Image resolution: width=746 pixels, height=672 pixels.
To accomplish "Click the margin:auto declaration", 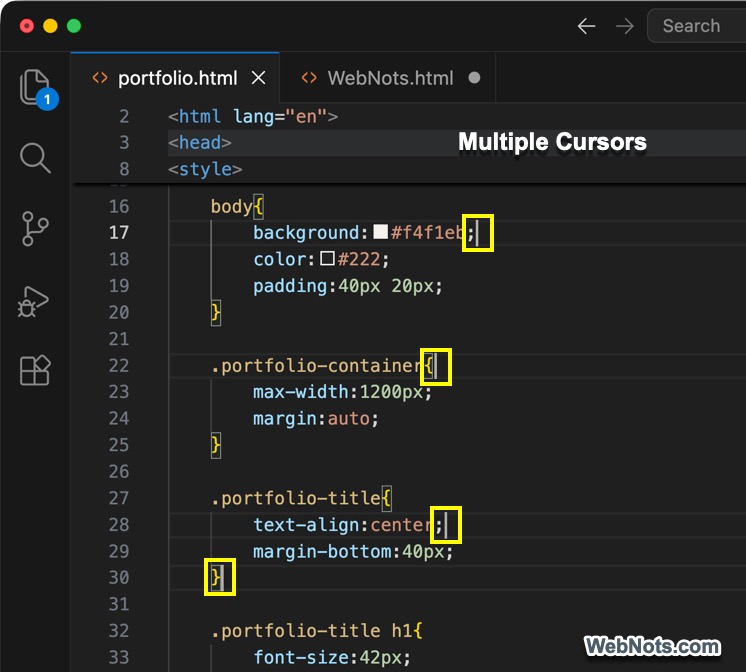I will click(316, 419).
